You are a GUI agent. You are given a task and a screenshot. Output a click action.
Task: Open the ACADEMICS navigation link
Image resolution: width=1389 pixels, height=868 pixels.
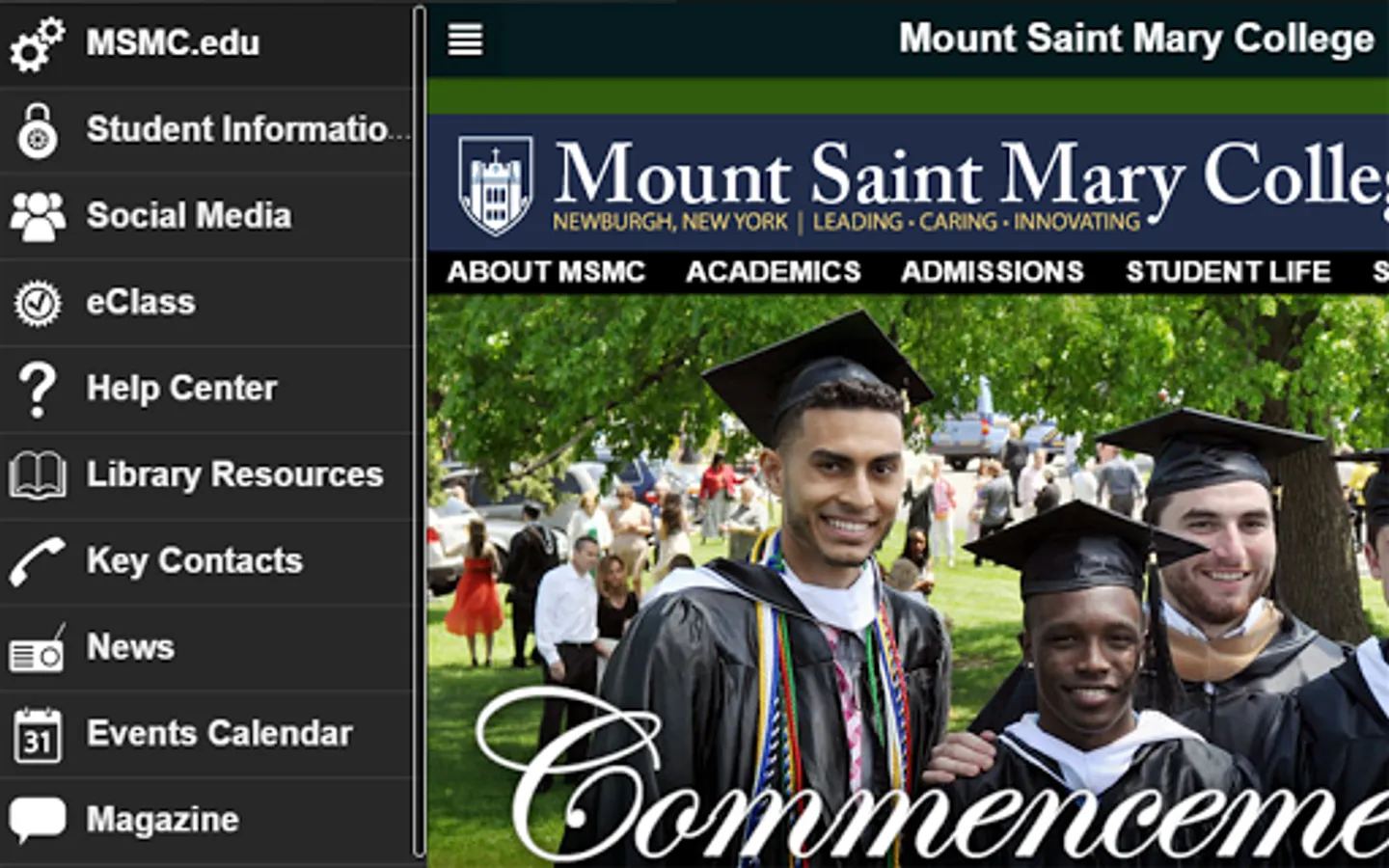[x=774, y=272]
